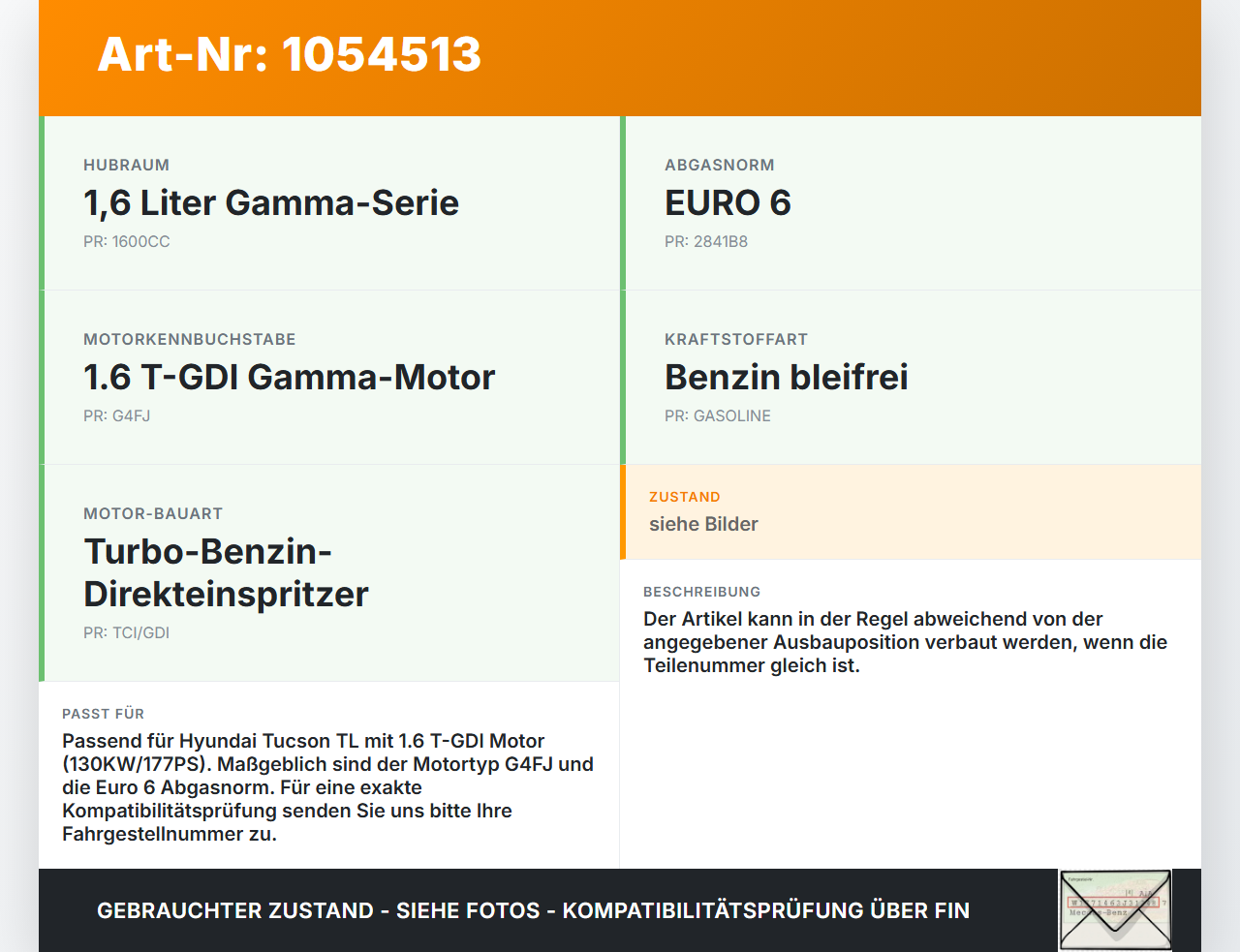Click the 'ABGASNORM' label

coord(720,166)
